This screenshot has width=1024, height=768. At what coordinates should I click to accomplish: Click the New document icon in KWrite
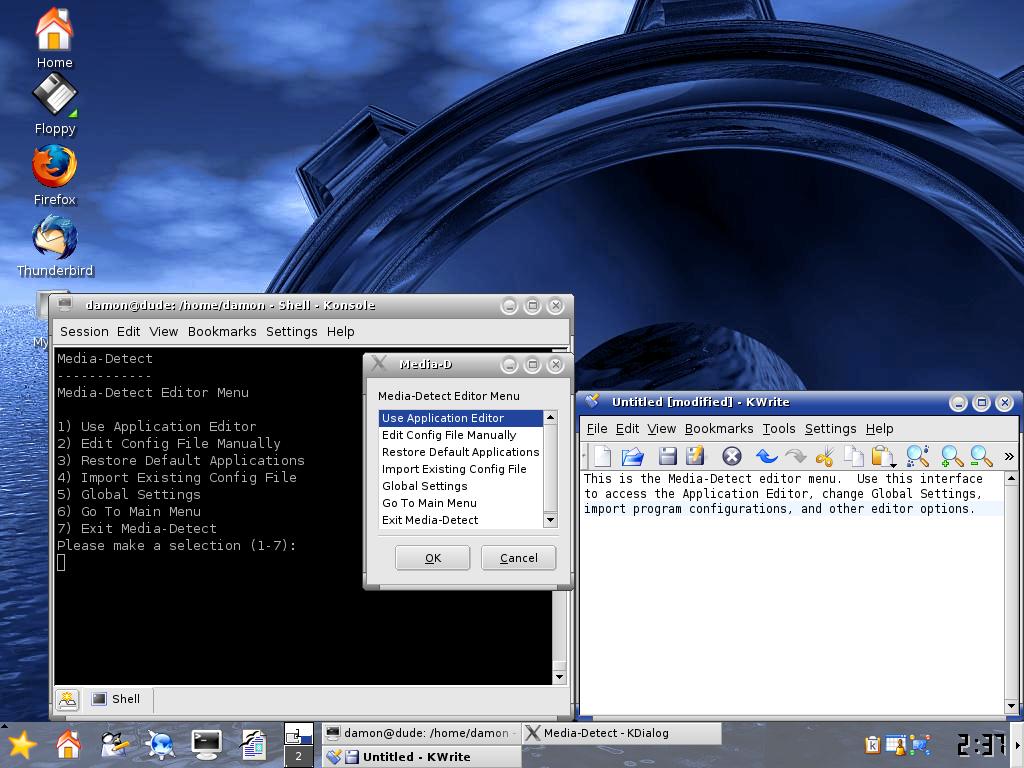(603, 456)
